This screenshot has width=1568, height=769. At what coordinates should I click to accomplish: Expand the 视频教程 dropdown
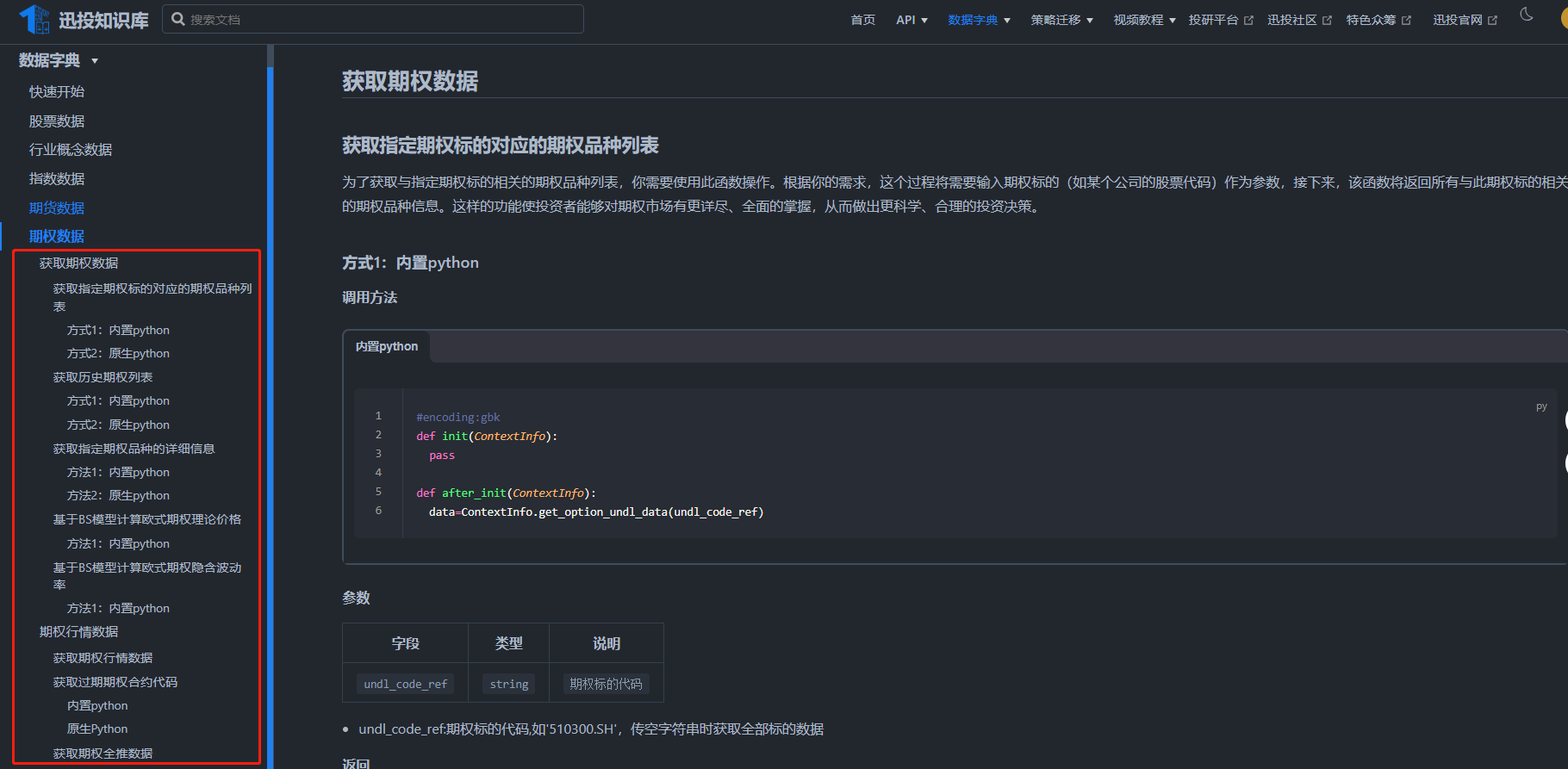1144,20
